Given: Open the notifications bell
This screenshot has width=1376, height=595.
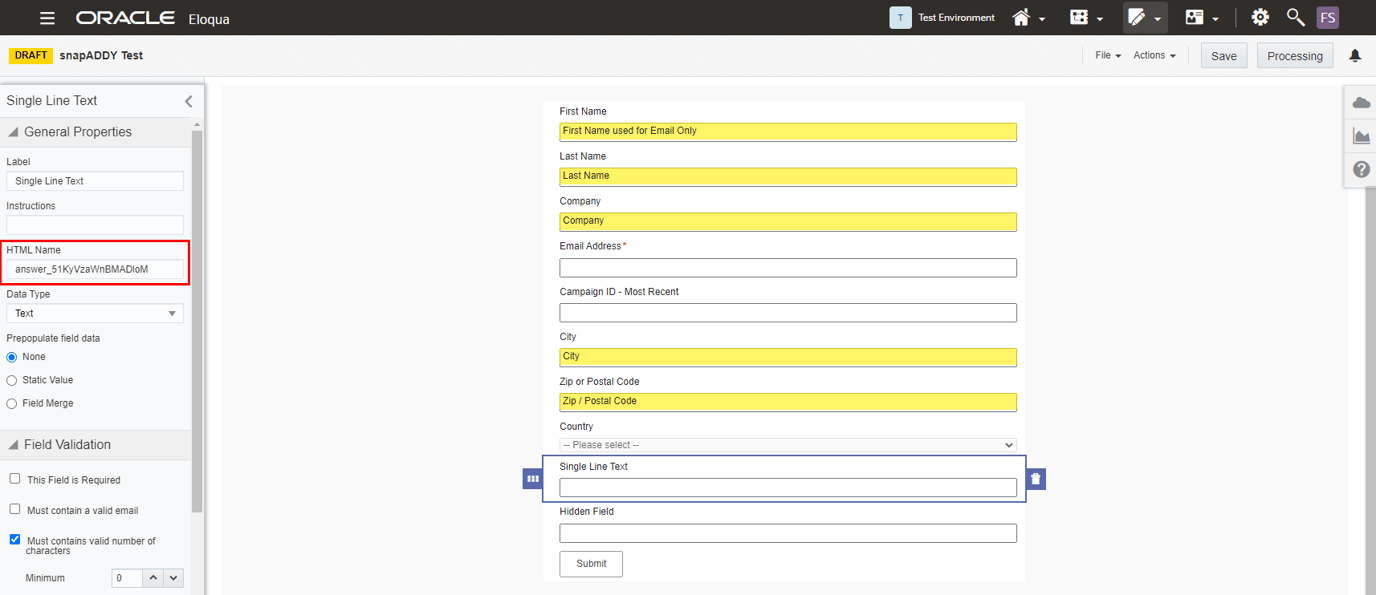Looking at the screenshot, I should click(x=1355, y=56).
